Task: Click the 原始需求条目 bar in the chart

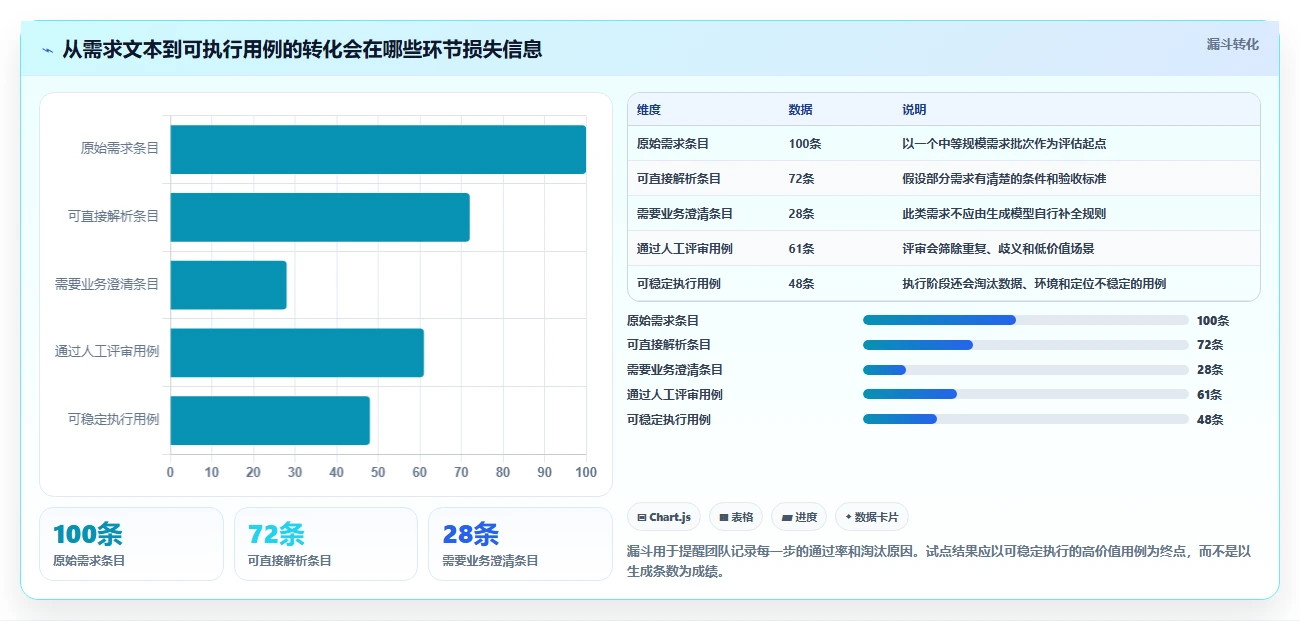Action: [378, 149]
